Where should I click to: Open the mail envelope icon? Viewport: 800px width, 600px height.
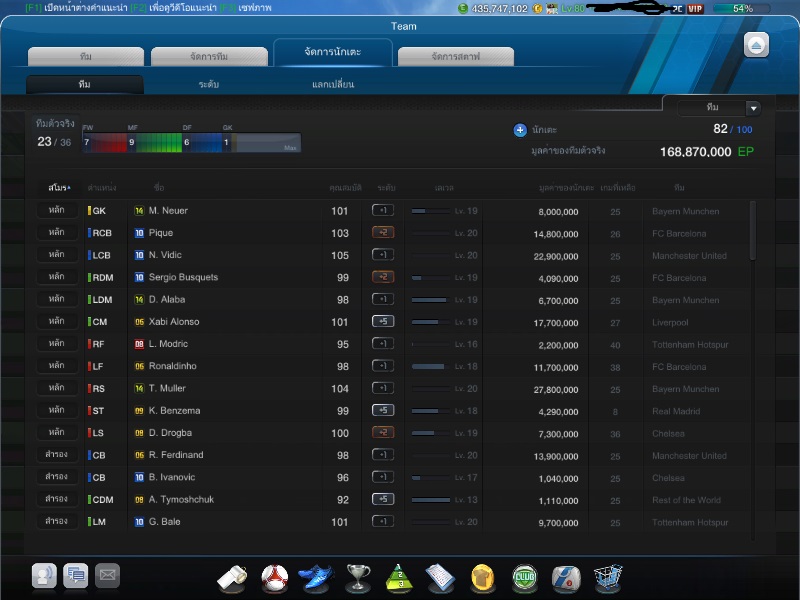point(107,576)
